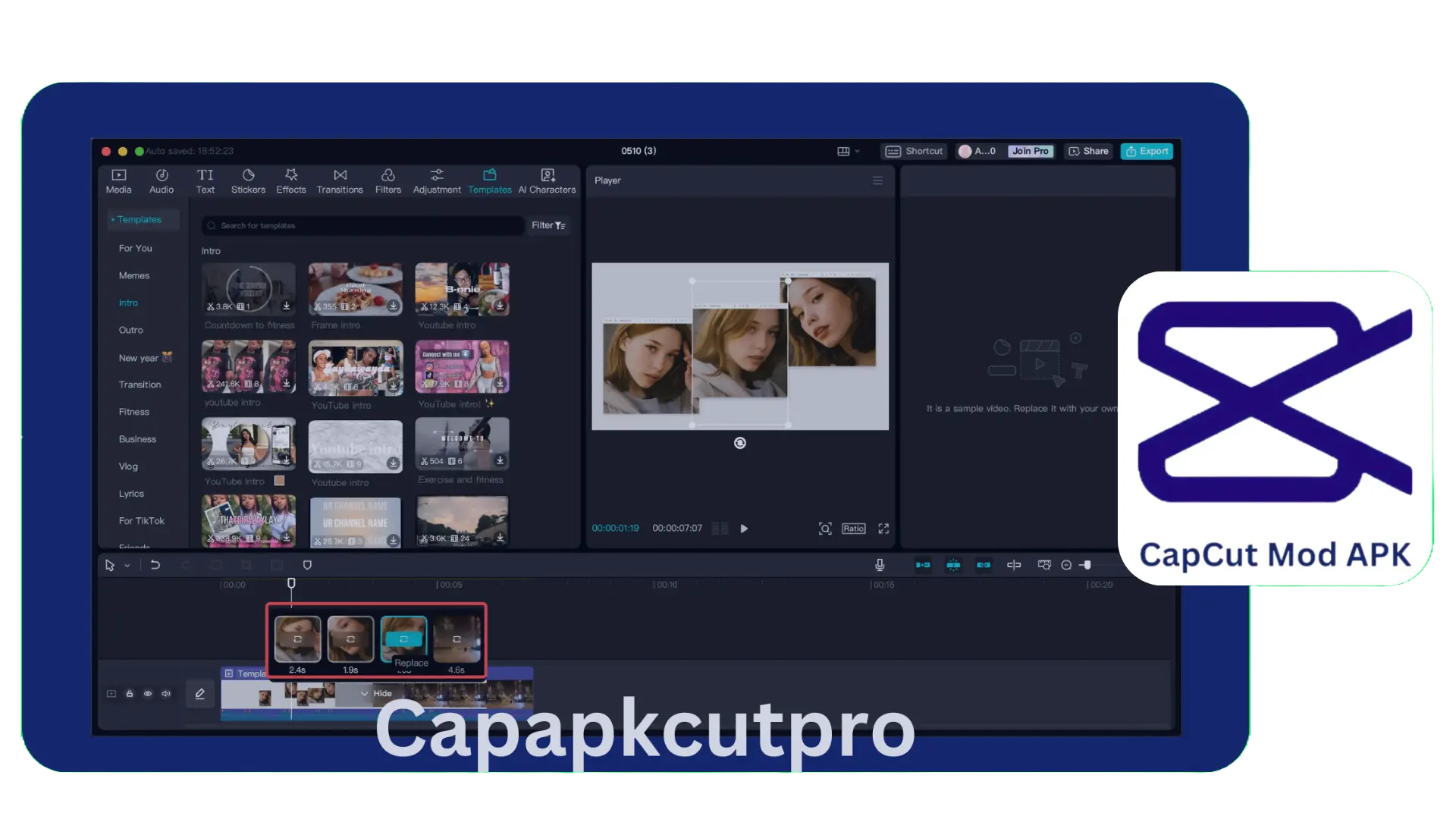Select the New year category
The height and width of the screenshot is (819, 1456).
(146, 358)
